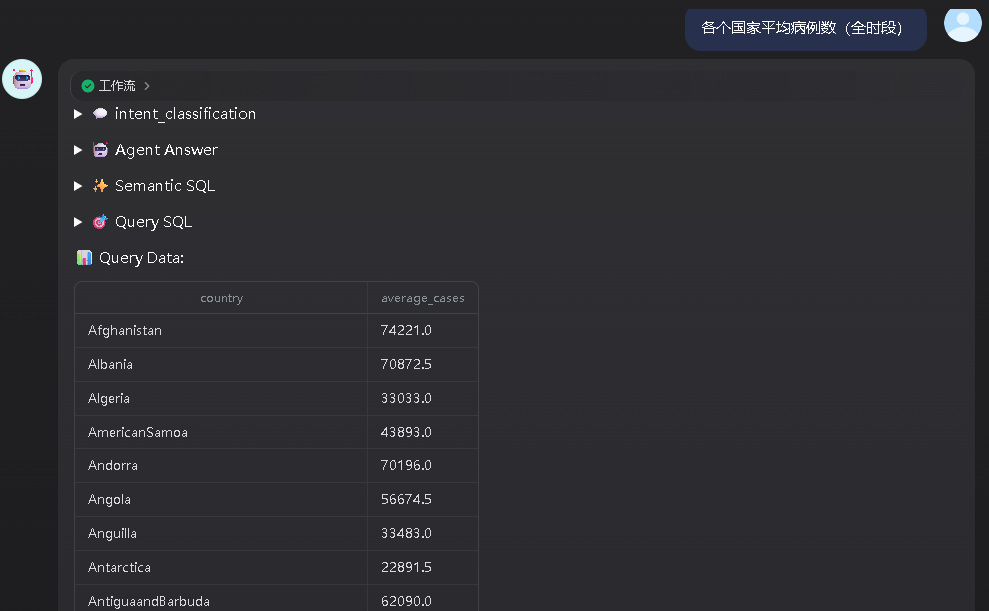Viewport: 989px width, 611px height.
Task: Select the Antarctica cell
Action: click(221, 567)
